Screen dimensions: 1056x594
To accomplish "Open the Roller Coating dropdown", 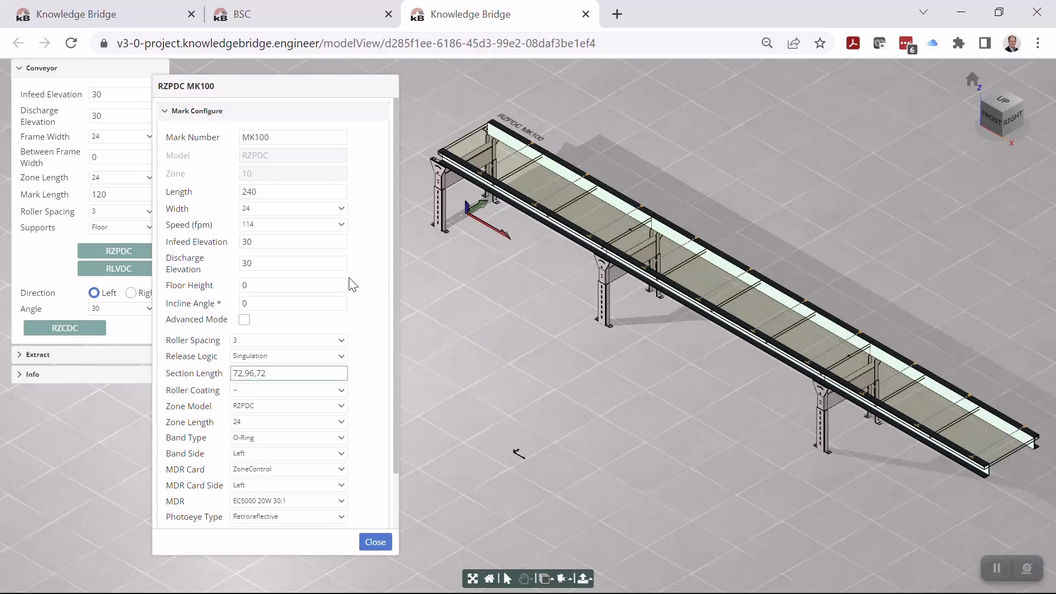I will 288,390.
